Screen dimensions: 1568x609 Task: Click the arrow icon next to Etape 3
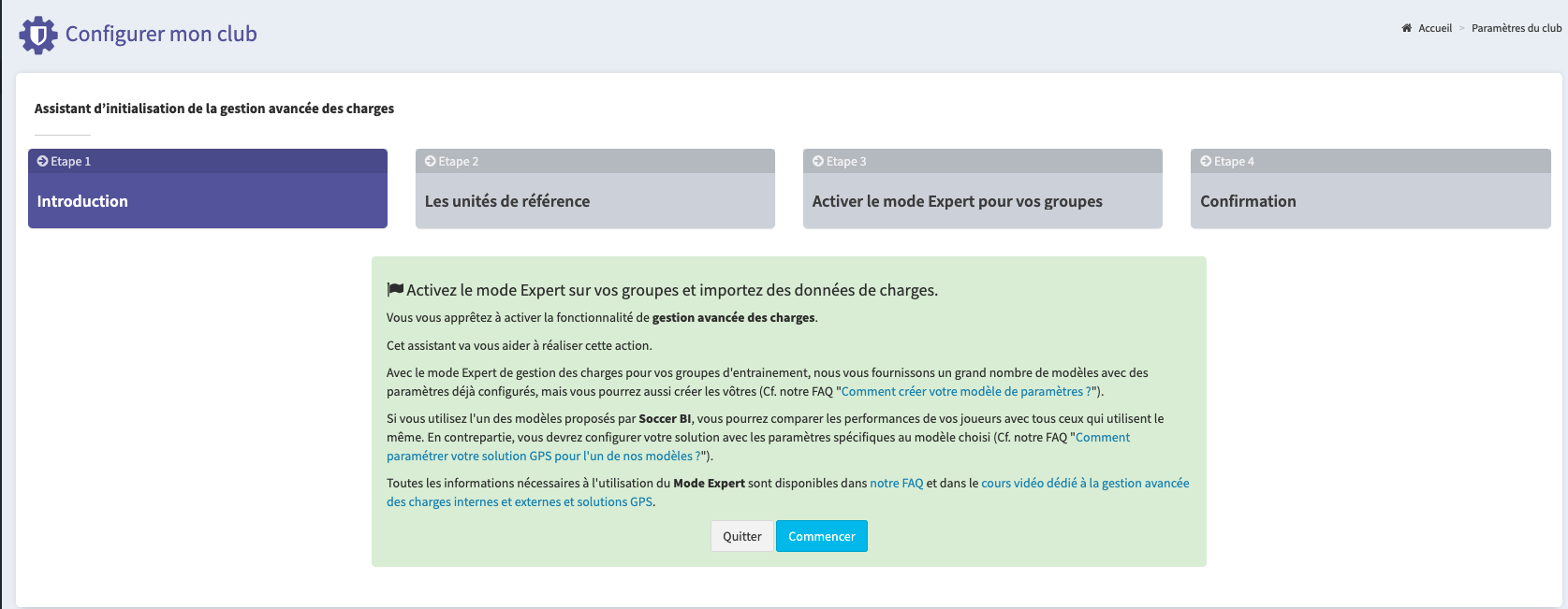pos(818,161)
